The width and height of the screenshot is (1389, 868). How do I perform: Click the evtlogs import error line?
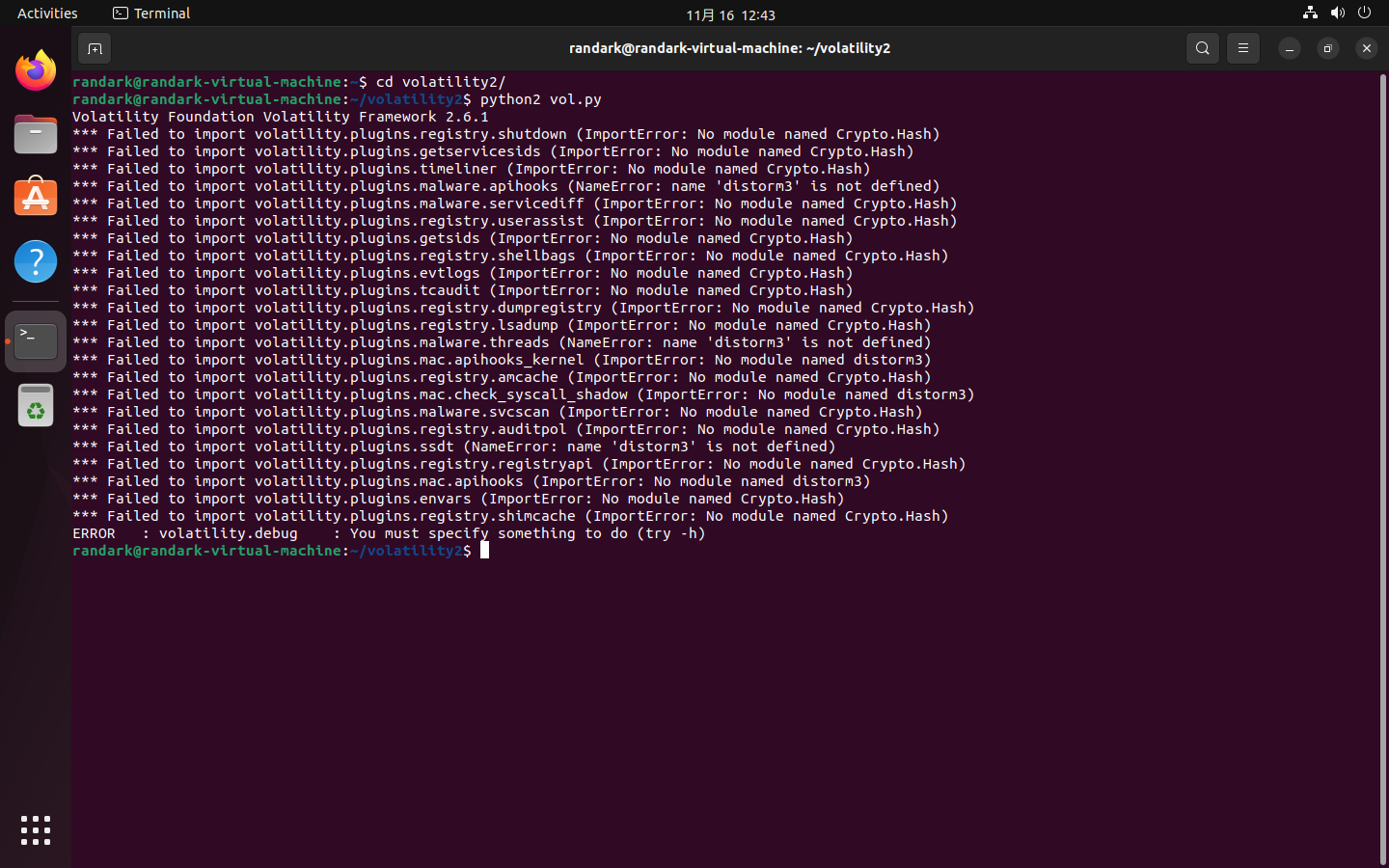click(463, 273)
